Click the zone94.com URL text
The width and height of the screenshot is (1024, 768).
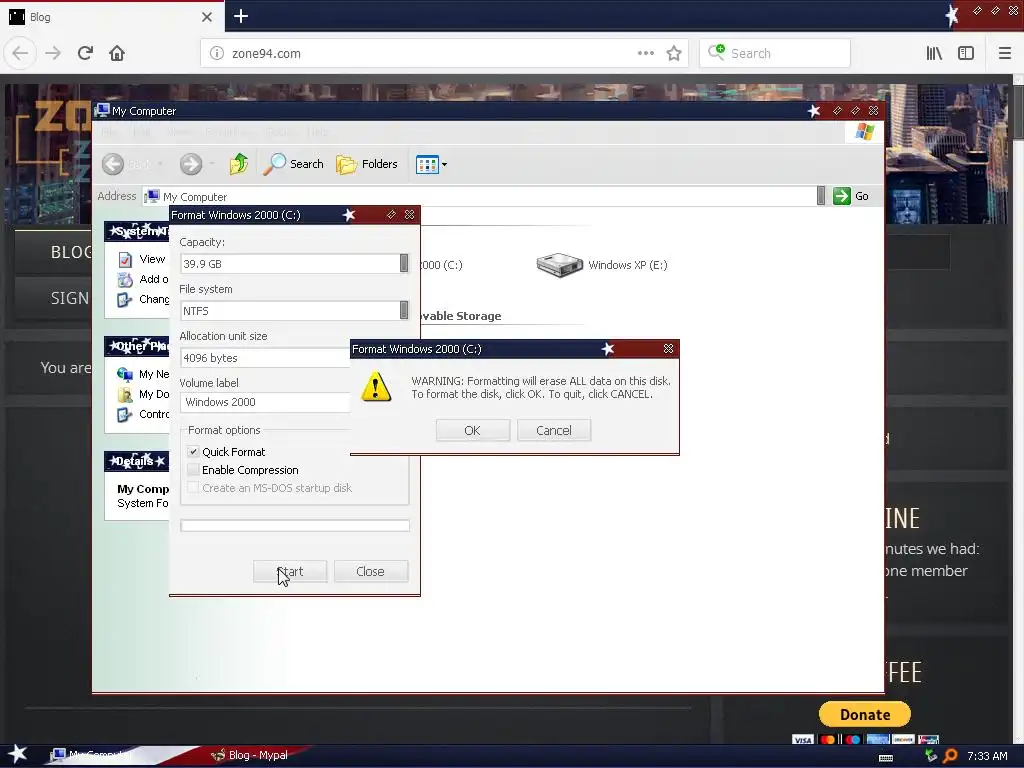(x=266, y=54)
